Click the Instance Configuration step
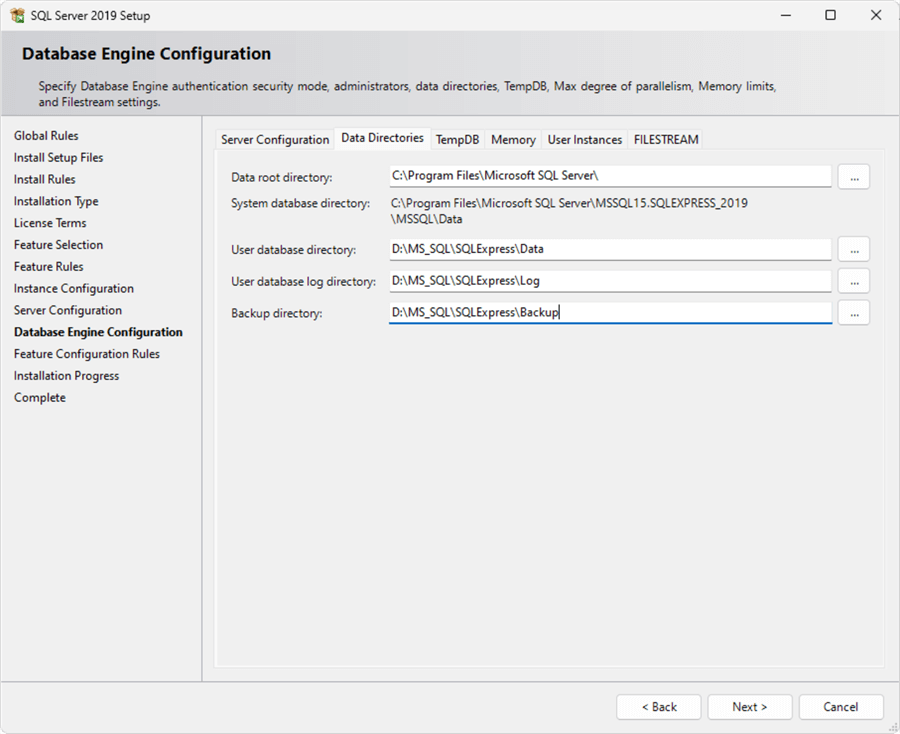This screenshot has height=734, width=900. [x=73, y=289]
